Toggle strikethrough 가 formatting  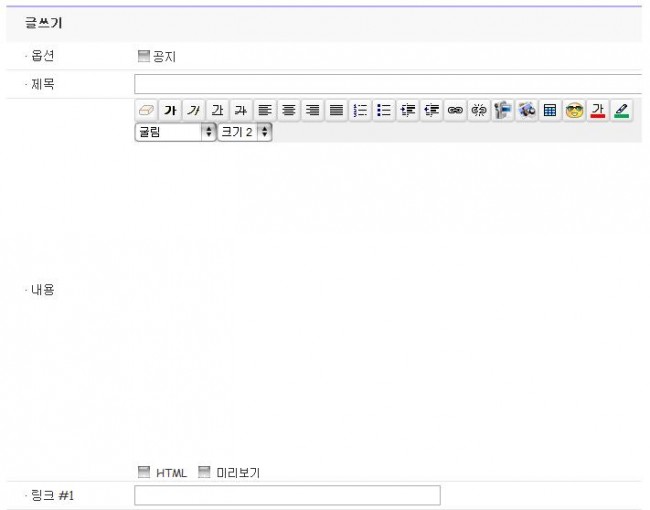click(241, 110)
